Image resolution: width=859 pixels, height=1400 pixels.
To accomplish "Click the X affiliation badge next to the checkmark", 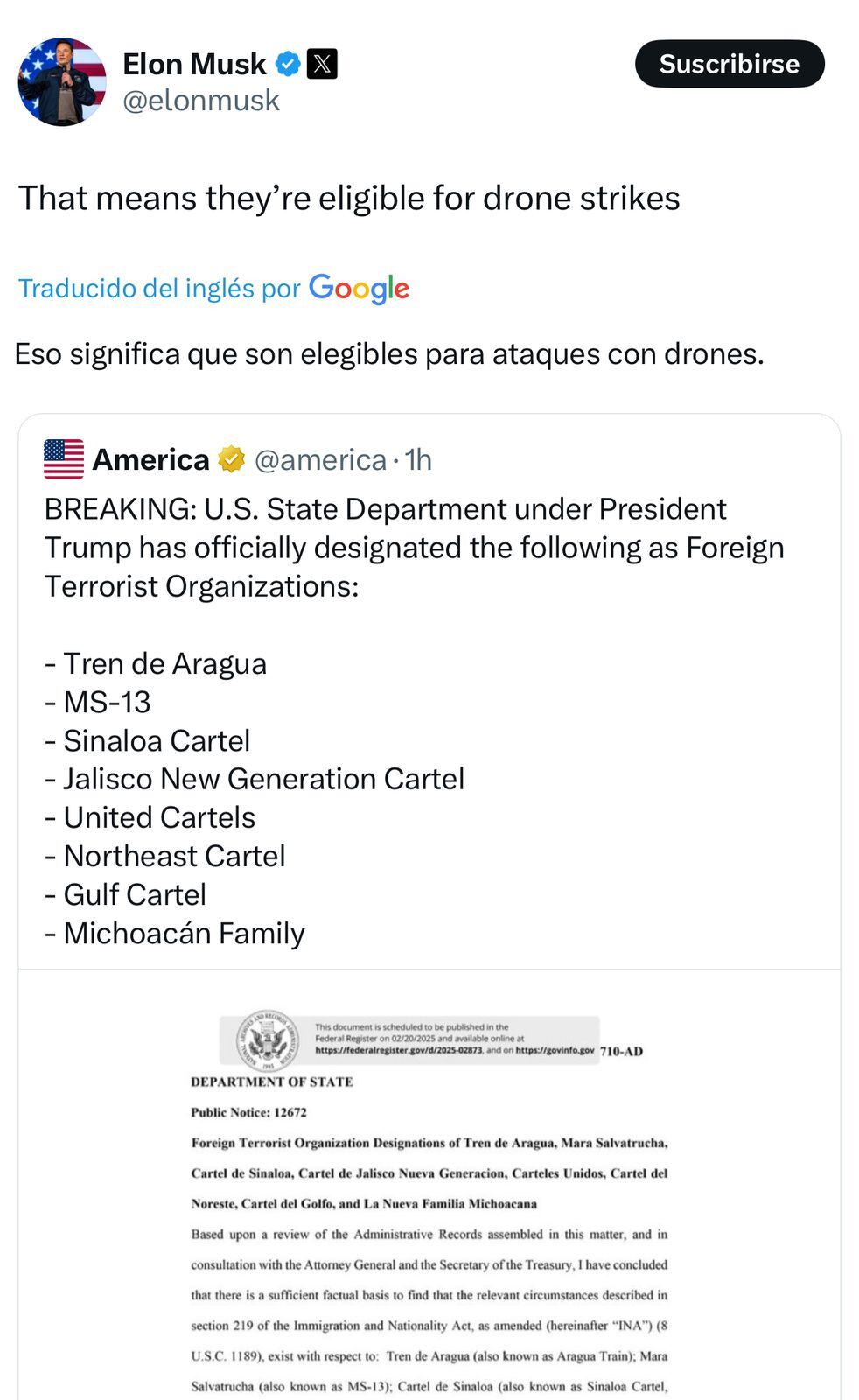I will [320, 63].
